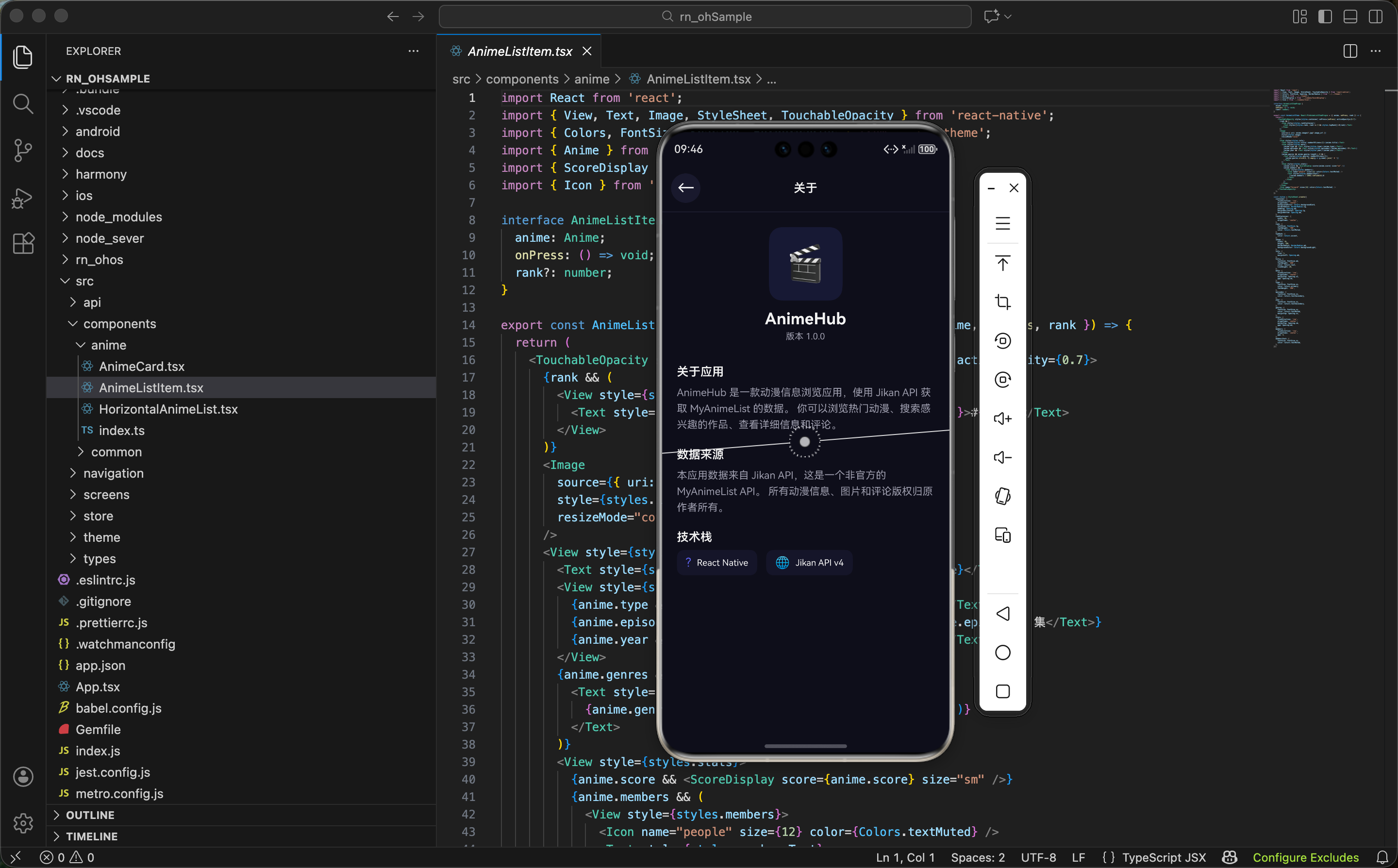Click emulator crop screenshot icon
The image size is (1398, 868).
pyautogui.click(x=1002, y=302)
